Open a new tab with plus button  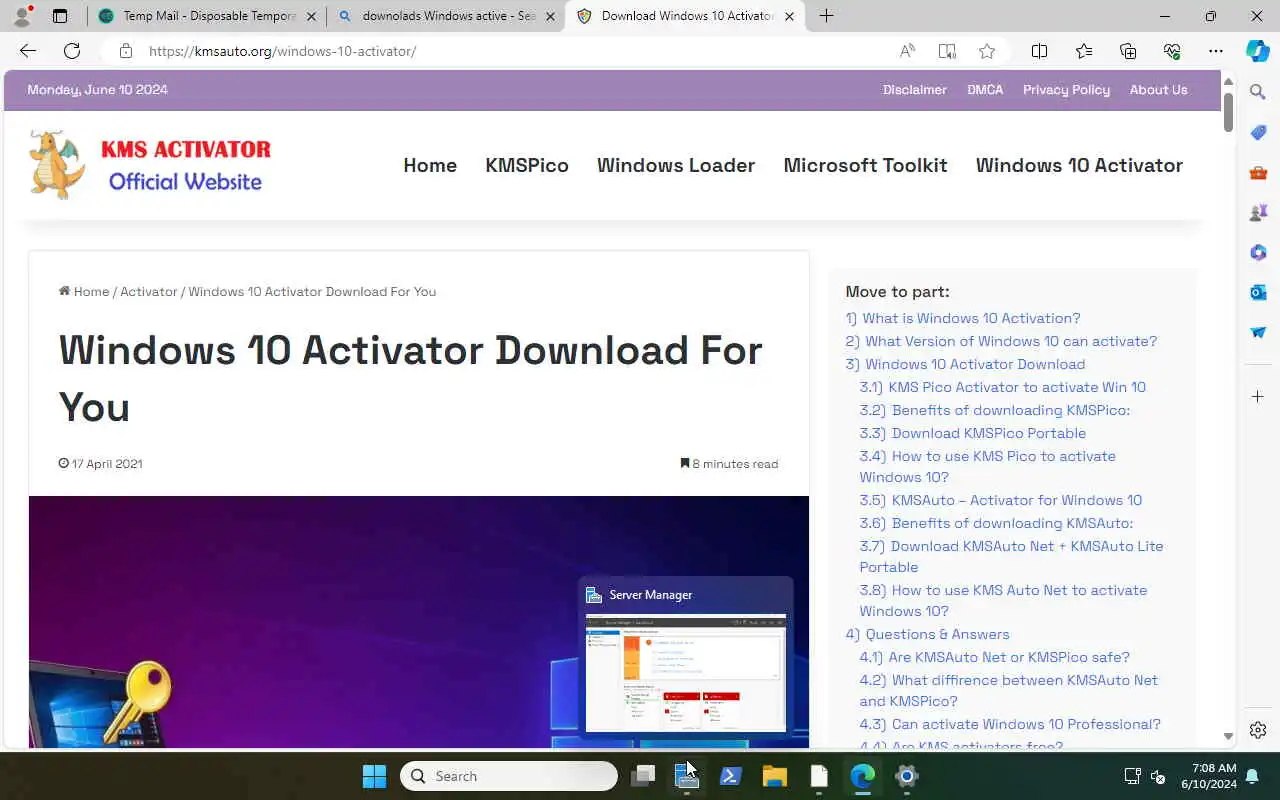point(826,16)
